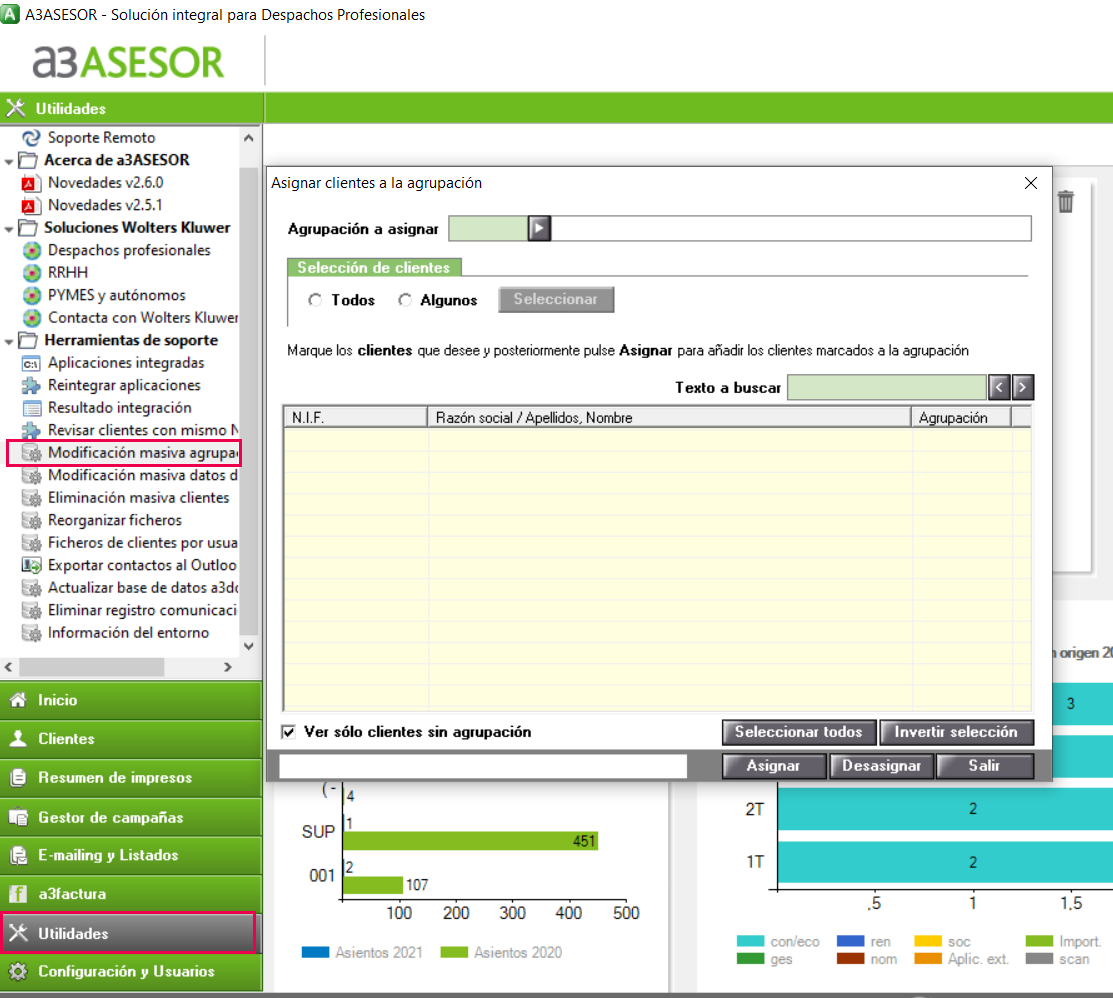The width and height of the screenshot is (1113, 998).
Task: Open the E-mailing y Listados section
Action: tap(131, 855)
